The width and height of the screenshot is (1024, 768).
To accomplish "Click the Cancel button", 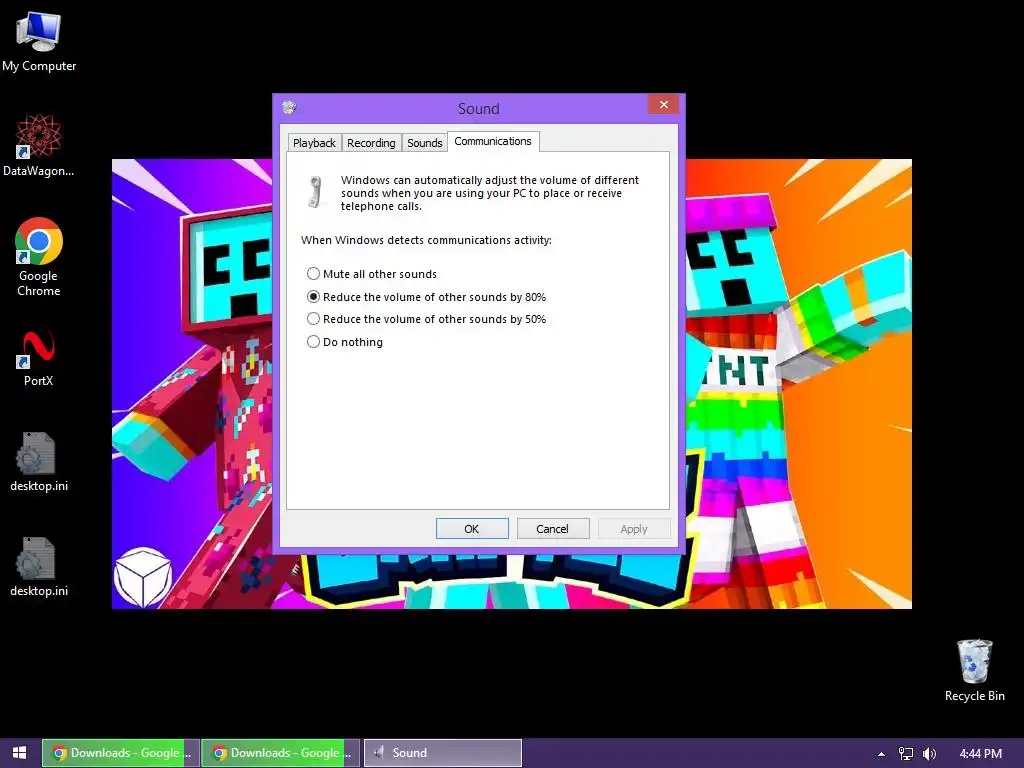I will point(553,528).
